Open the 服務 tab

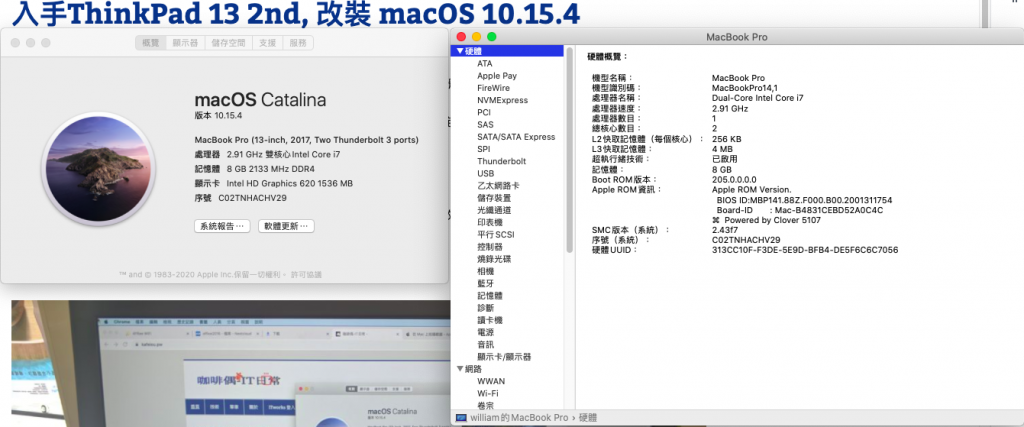298,43
